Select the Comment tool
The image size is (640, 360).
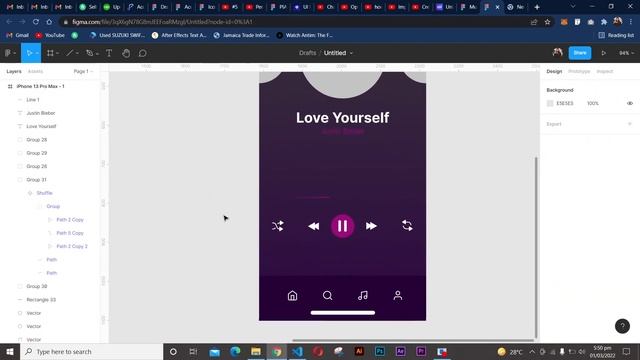[142, 53]
